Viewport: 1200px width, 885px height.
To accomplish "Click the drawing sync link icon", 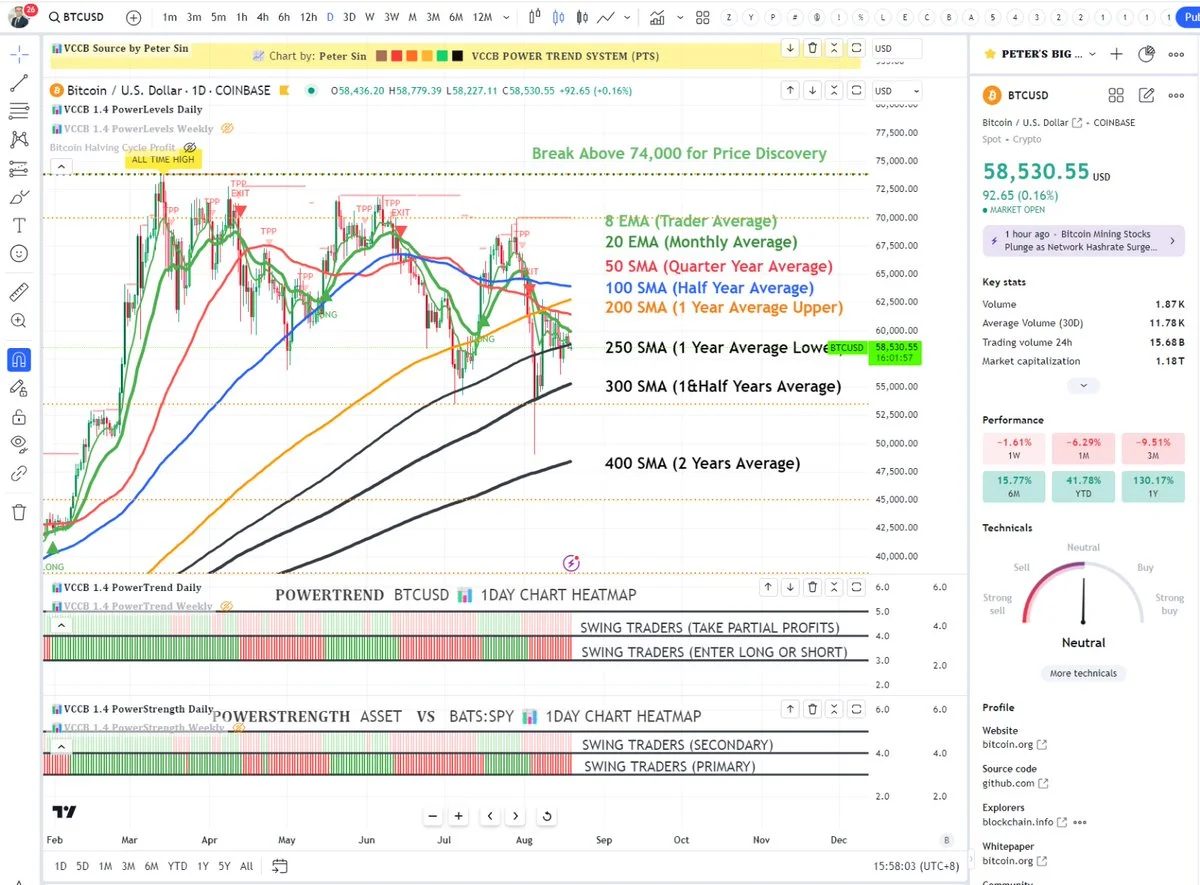I will (x=19, y=474).
